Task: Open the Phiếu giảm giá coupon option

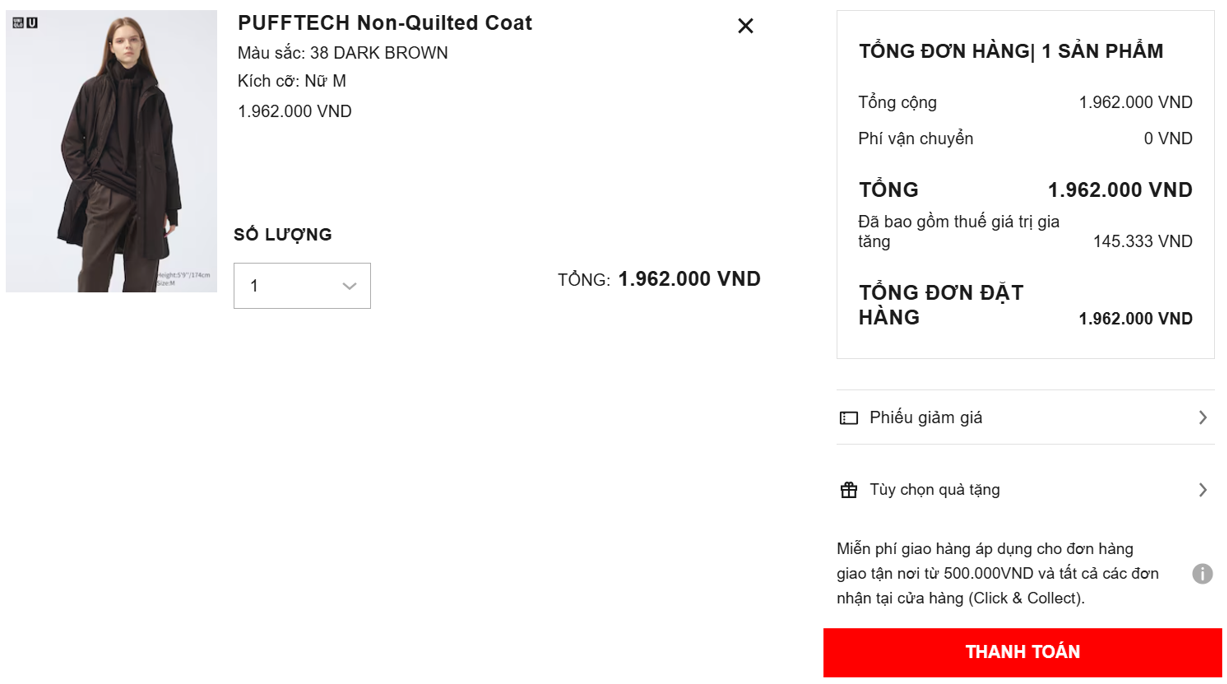Action: (x=926, y=418)
